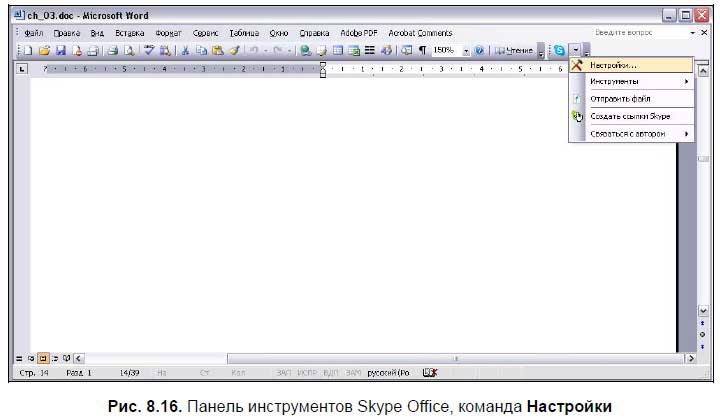
Task: Click the Введите вопрос help search field
Action: (636, 33)
